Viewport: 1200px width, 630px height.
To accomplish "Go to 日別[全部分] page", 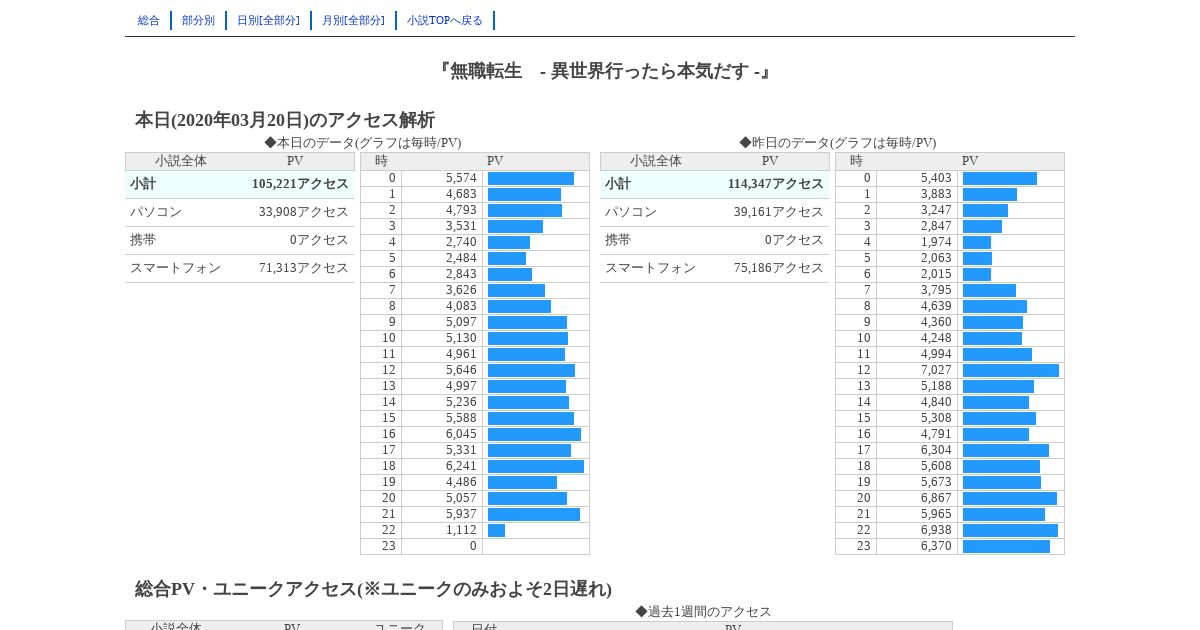I will click(x=268, y=20).
